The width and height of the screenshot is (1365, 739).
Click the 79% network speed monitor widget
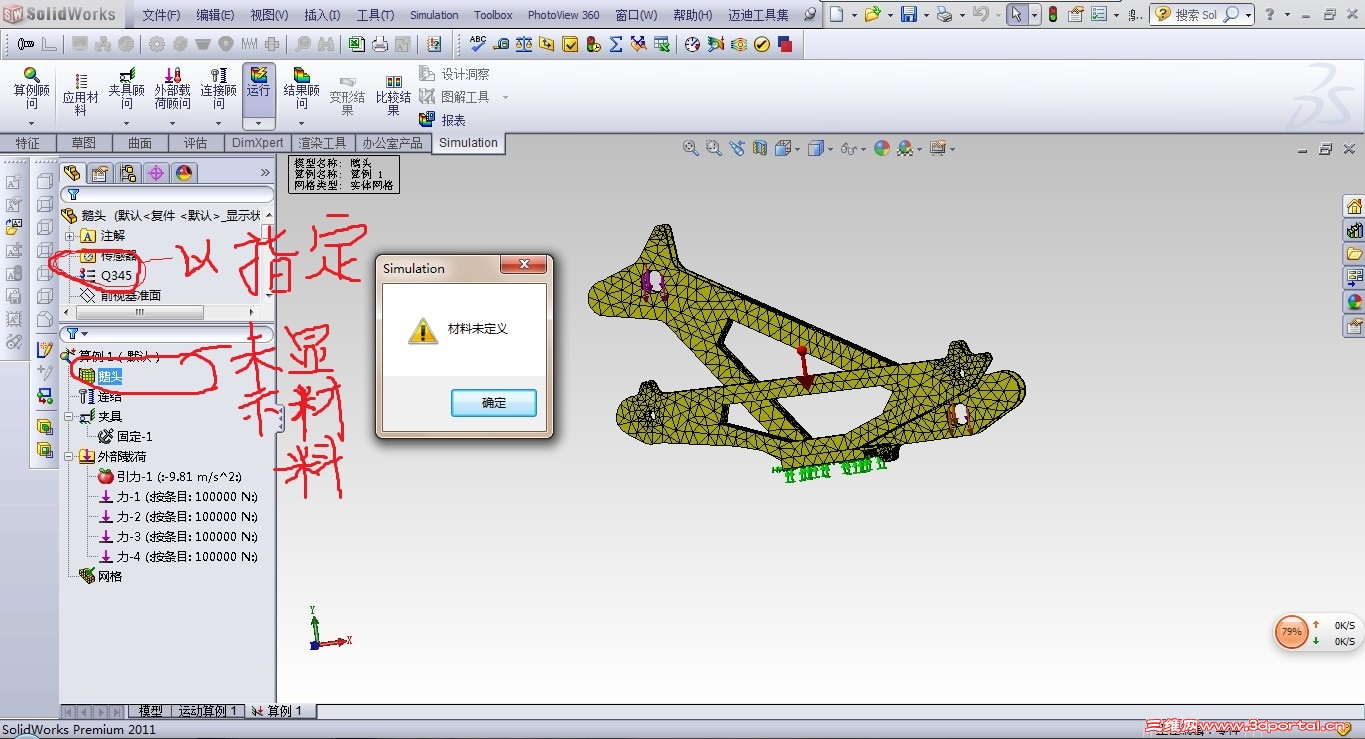(x=1292, y=632)
